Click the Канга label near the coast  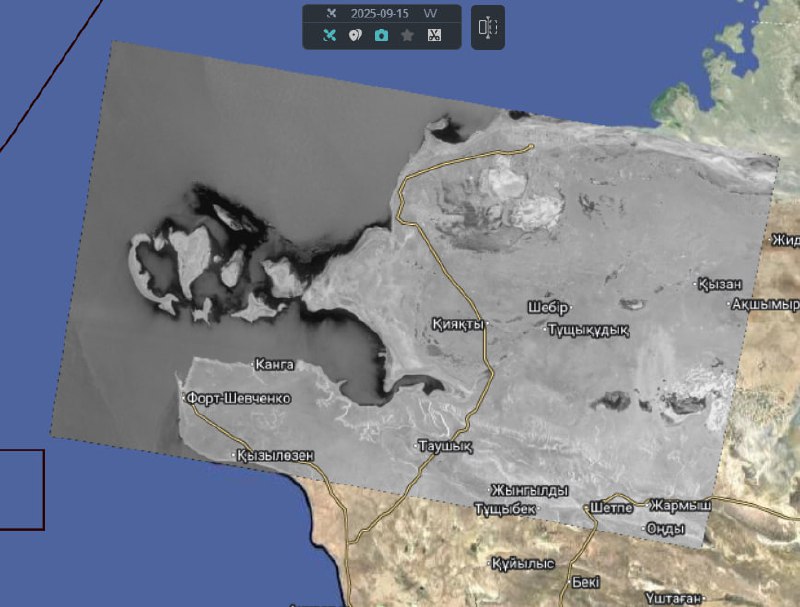click(x=275, y=363)
